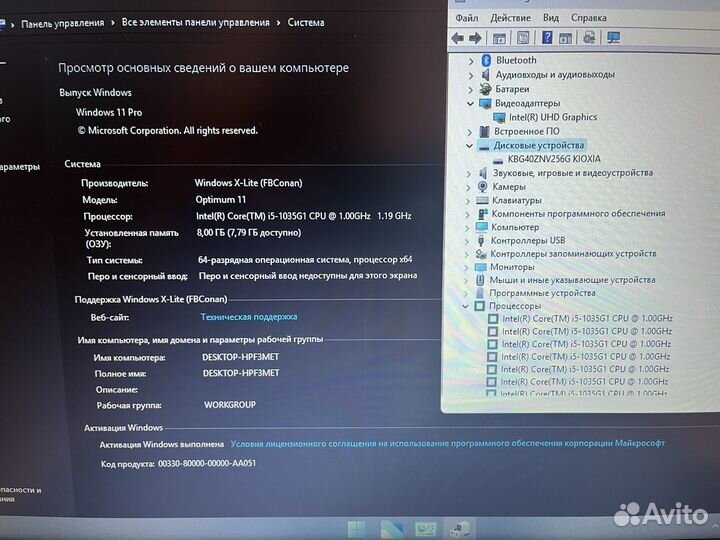Select the KBG40ZNV256G KIOXIA disk
720x540 pixels.
pos(554,159)
